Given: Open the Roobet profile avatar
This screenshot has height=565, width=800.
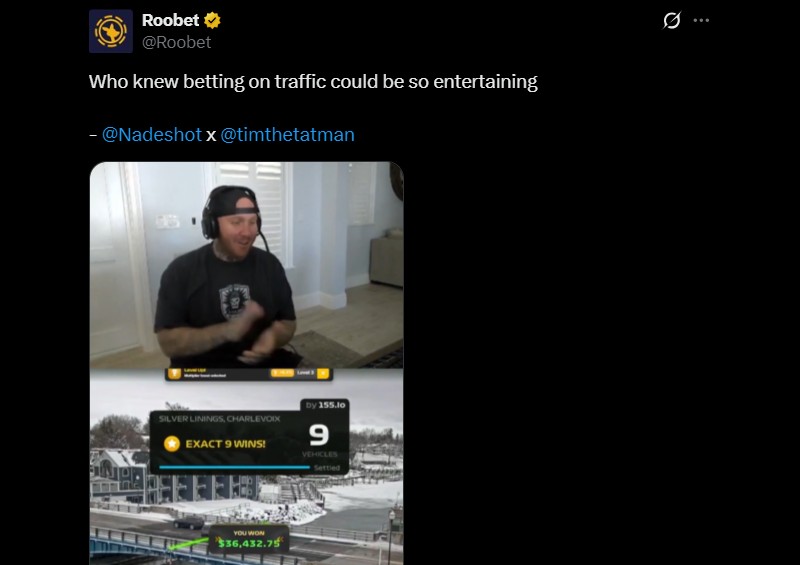Looking at the screenshot, I should (x=111, y=31).
